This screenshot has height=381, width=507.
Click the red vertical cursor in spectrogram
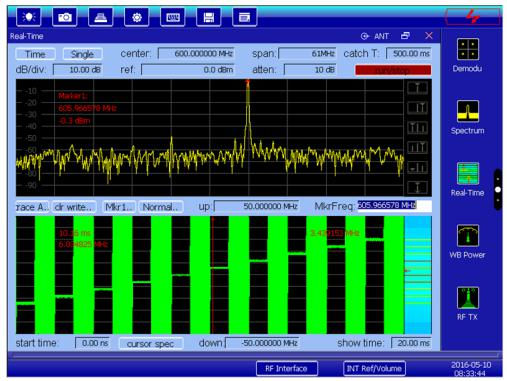tap(212, 275)
